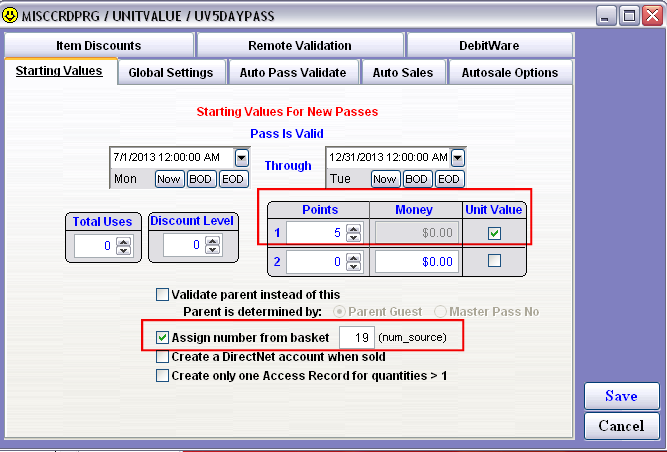Decrease row 2 Points with down arrow
Image resolution: width=667 pixels, height=452 pixels.
pos(353,266)
